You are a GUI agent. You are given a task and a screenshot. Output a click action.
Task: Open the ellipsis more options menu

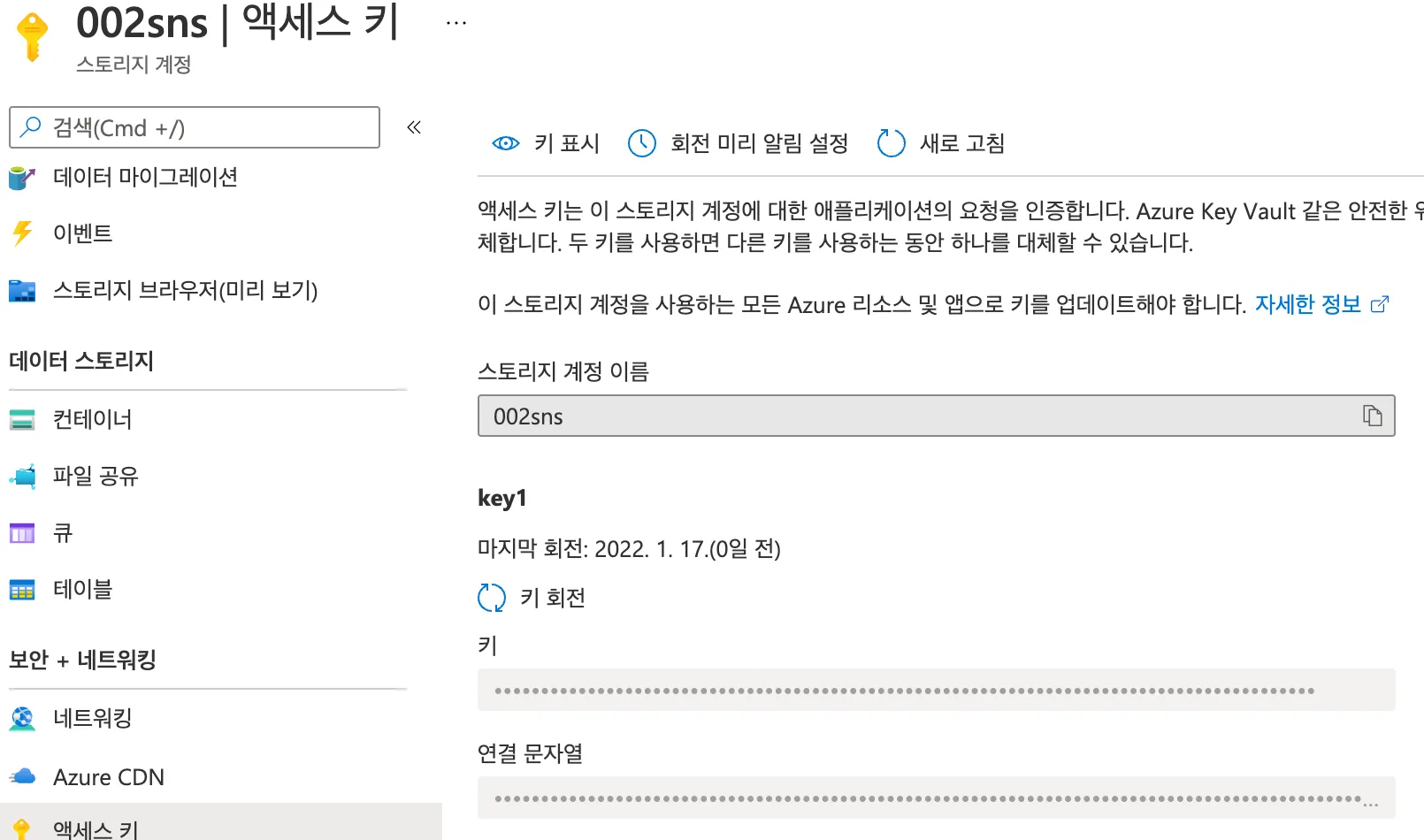456,23
